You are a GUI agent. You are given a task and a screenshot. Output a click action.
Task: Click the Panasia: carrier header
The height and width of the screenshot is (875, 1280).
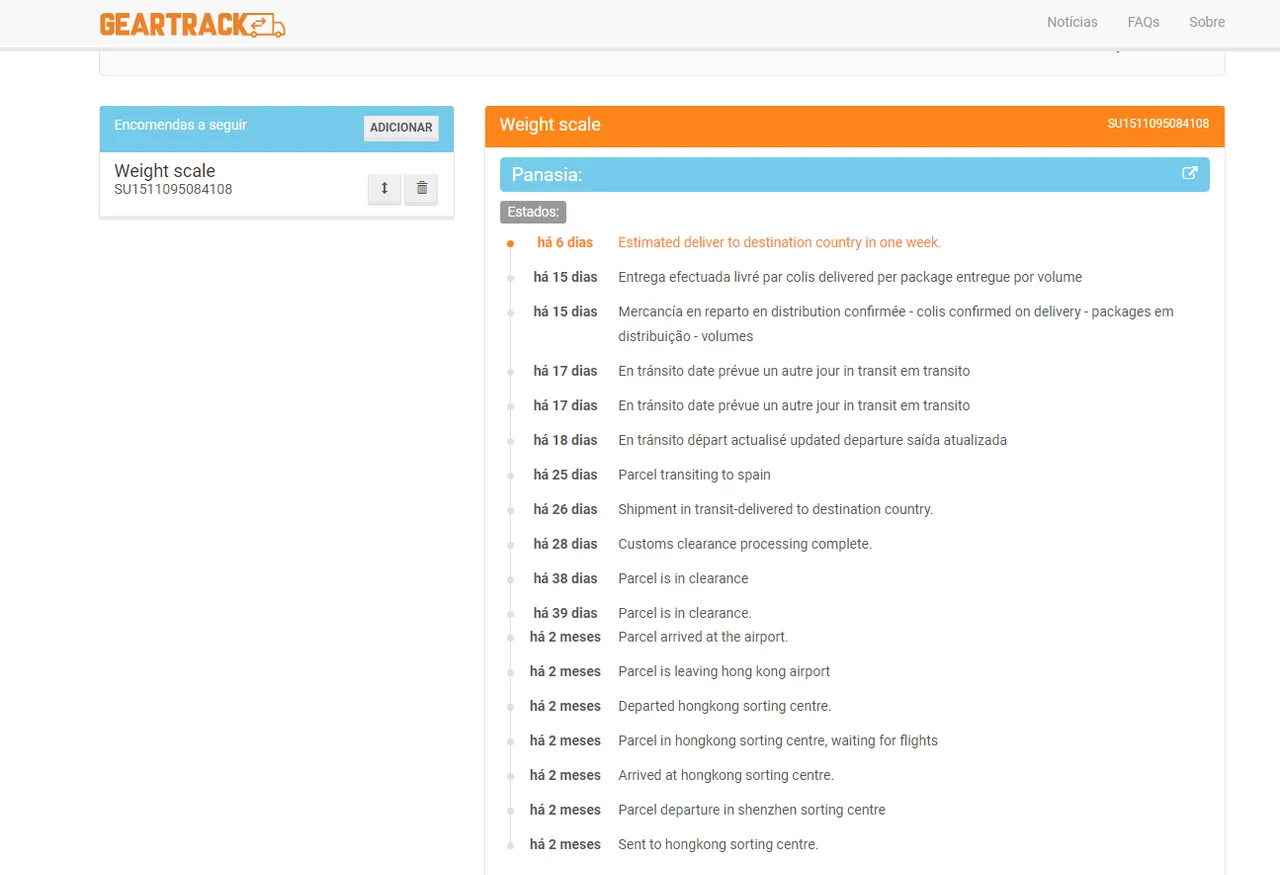click(x=855, y=174)
